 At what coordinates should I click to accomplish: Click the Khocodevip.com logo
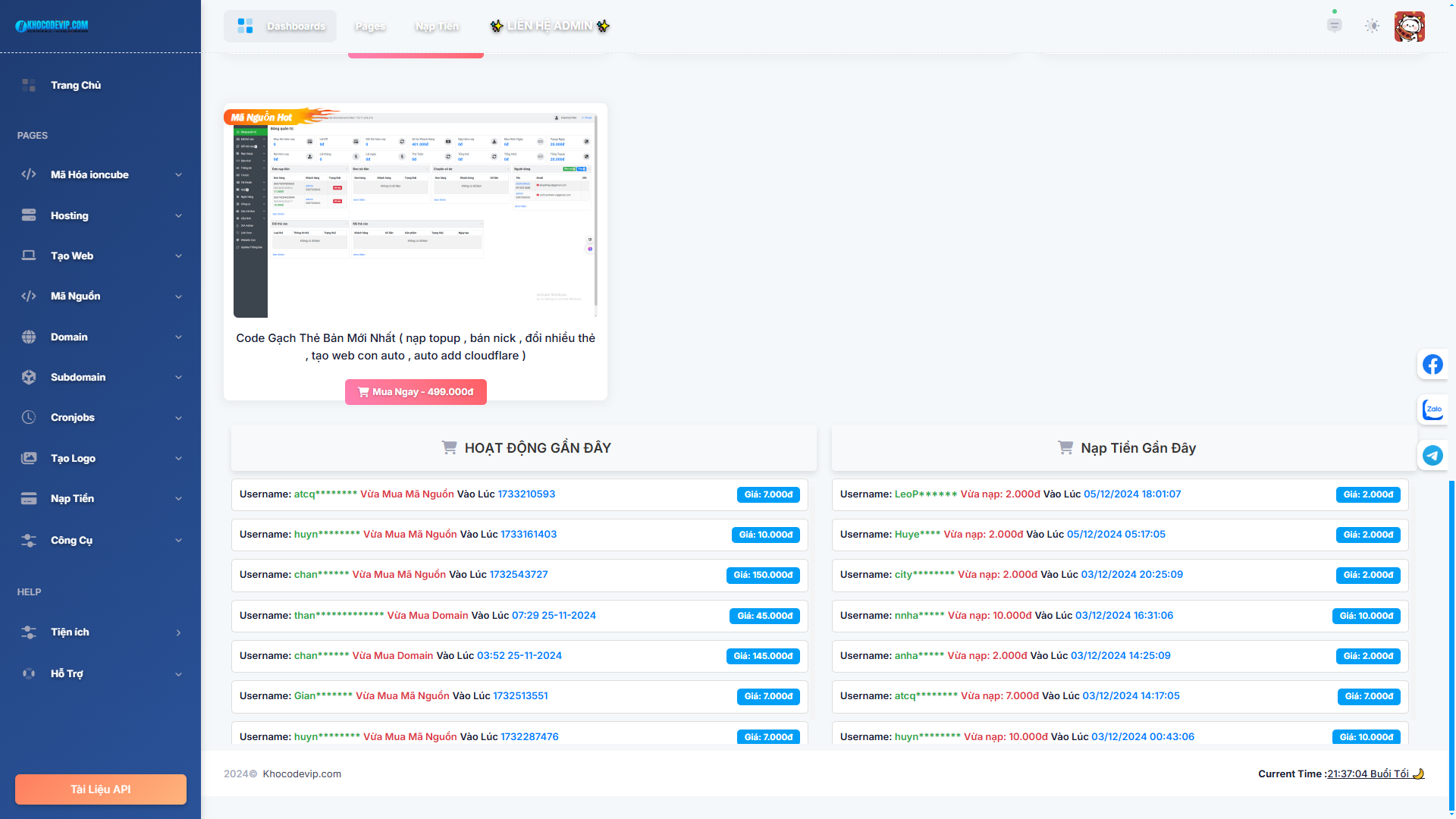[x=52, y=26]
